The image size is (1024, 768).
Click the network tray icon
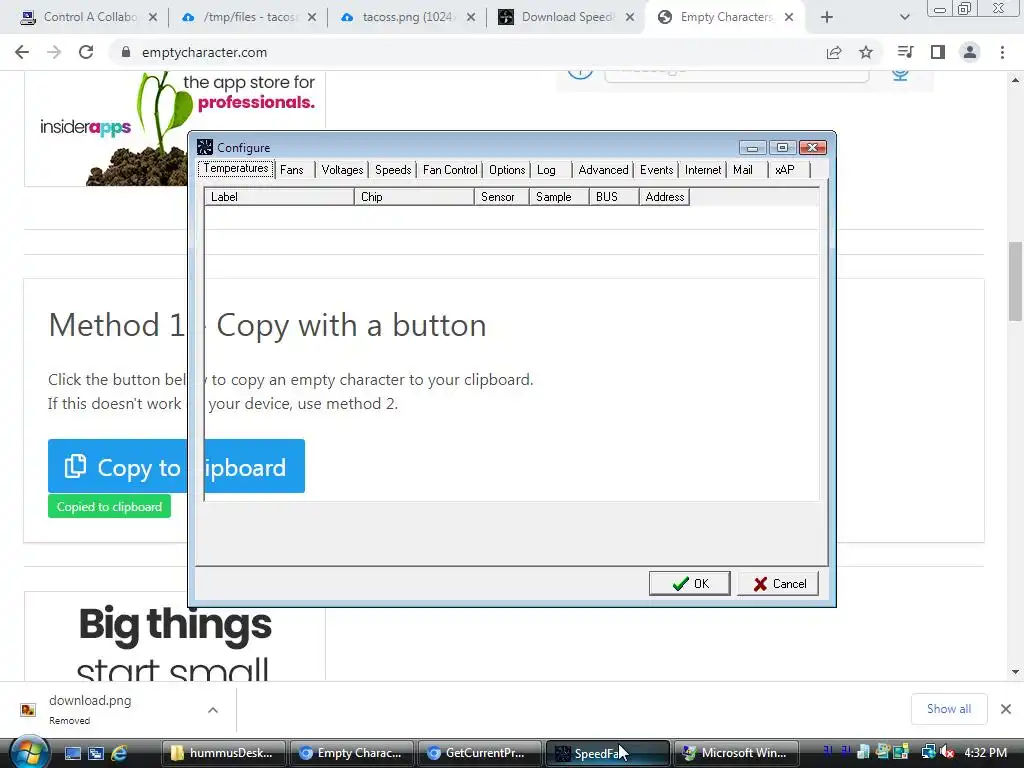(929, 753)
